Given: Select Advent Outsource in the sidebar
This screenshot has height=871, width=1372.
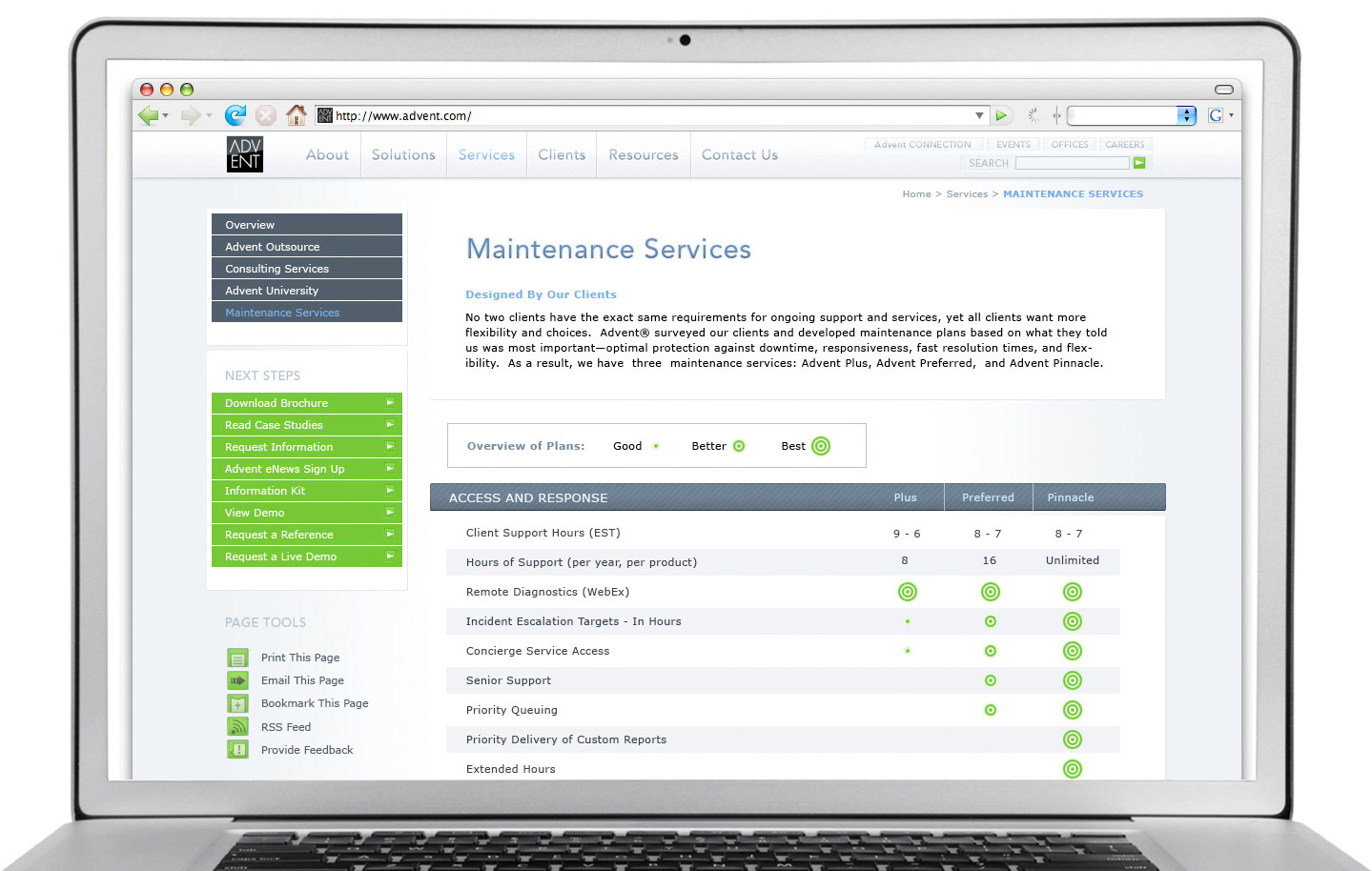Looking at the screenshot, I should coord(307,246).
